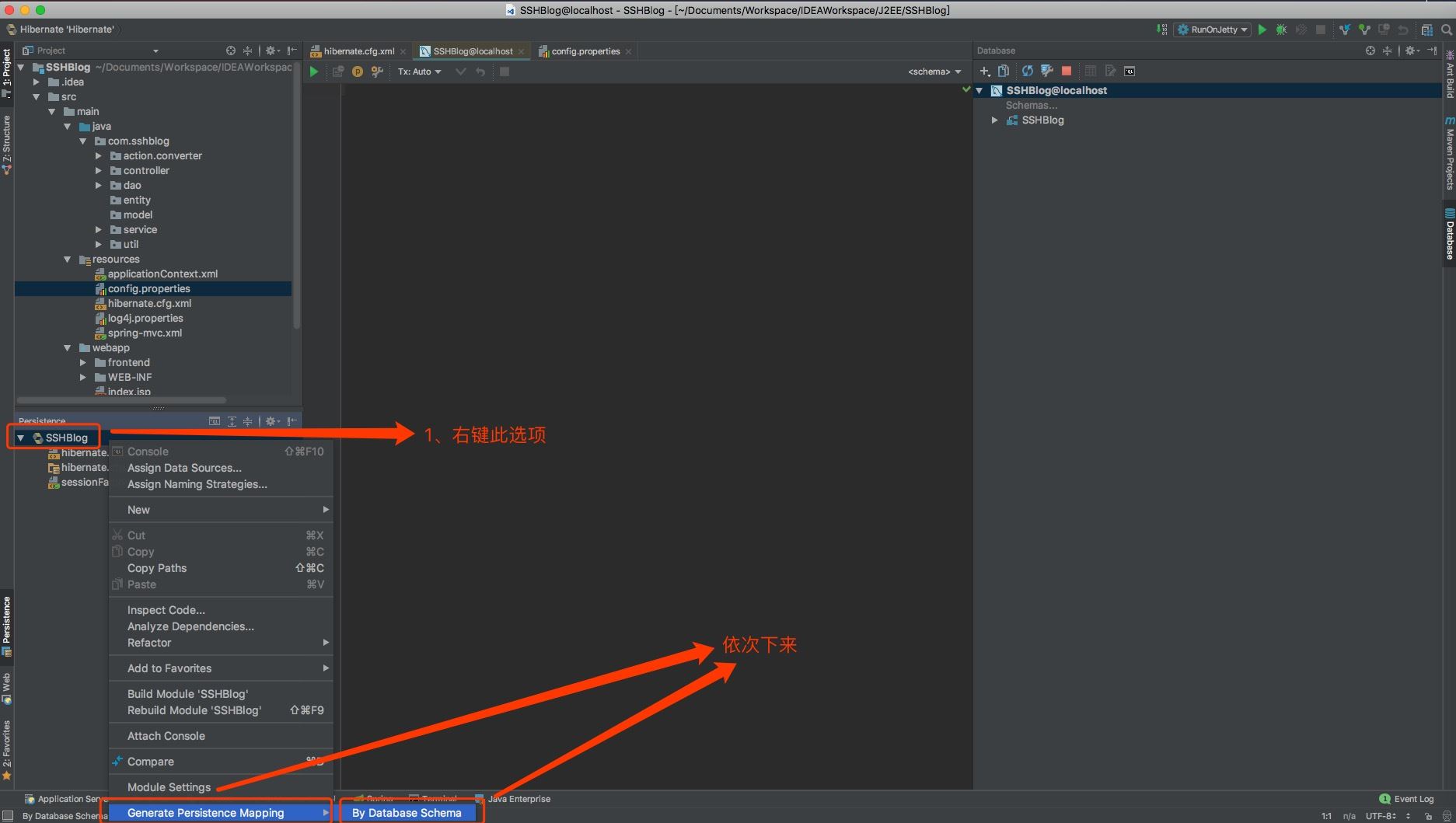1456x823 pixels.
Task: Run the RunOnJetty configuration with the green play icon
Action: 1262,30
